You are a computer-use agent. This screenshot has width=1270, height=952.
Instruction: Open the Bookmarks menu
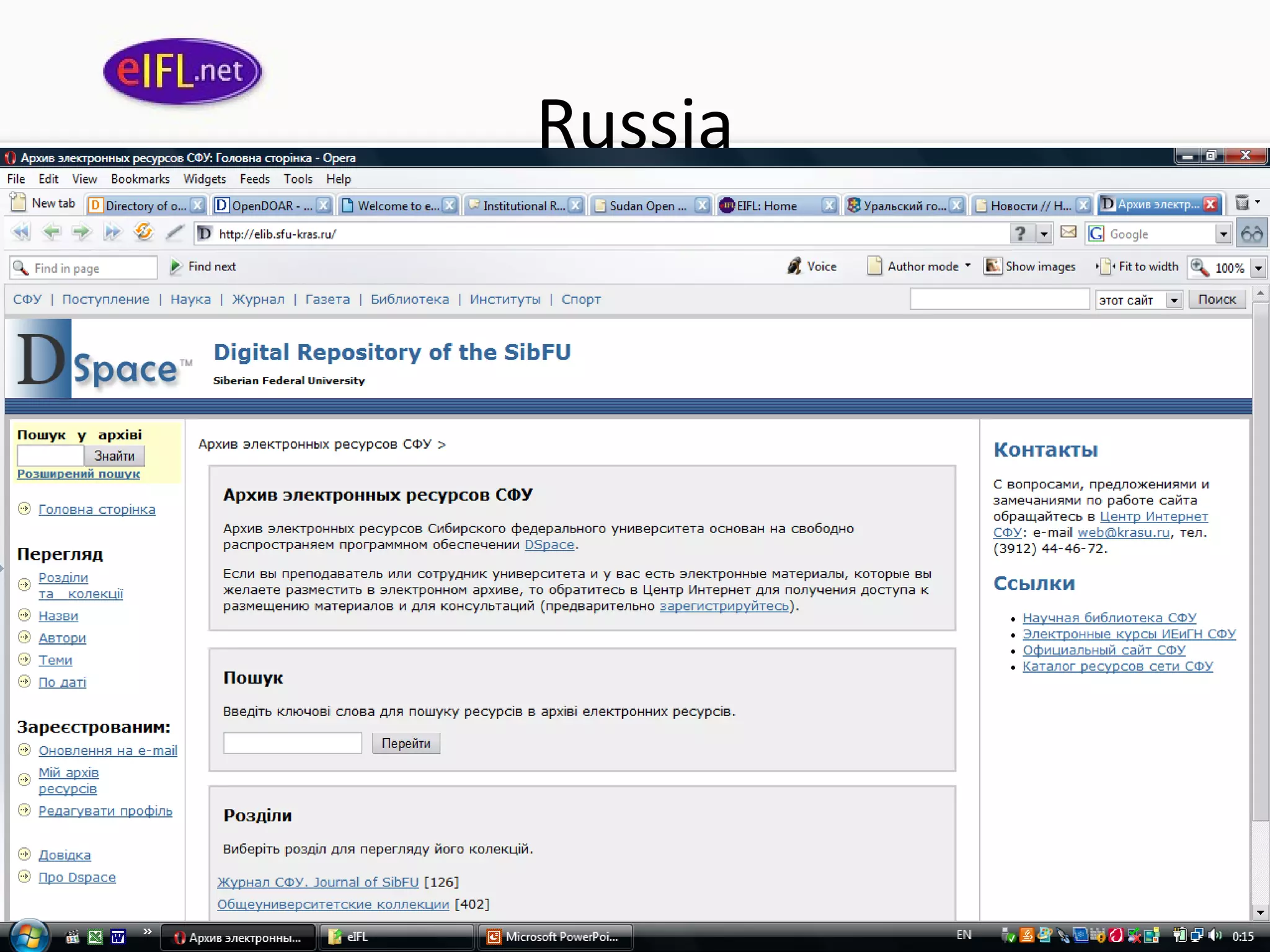(140, 179)
